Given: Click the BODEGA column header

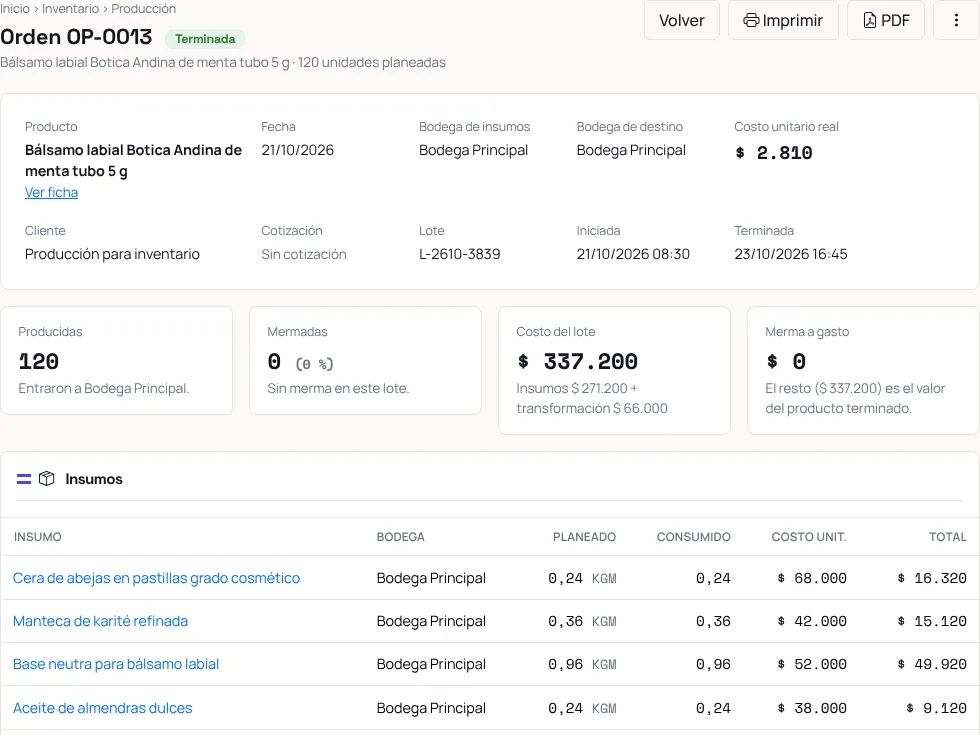Looking at the screenshot, I should pyautogui.click(x=401, y=537).
